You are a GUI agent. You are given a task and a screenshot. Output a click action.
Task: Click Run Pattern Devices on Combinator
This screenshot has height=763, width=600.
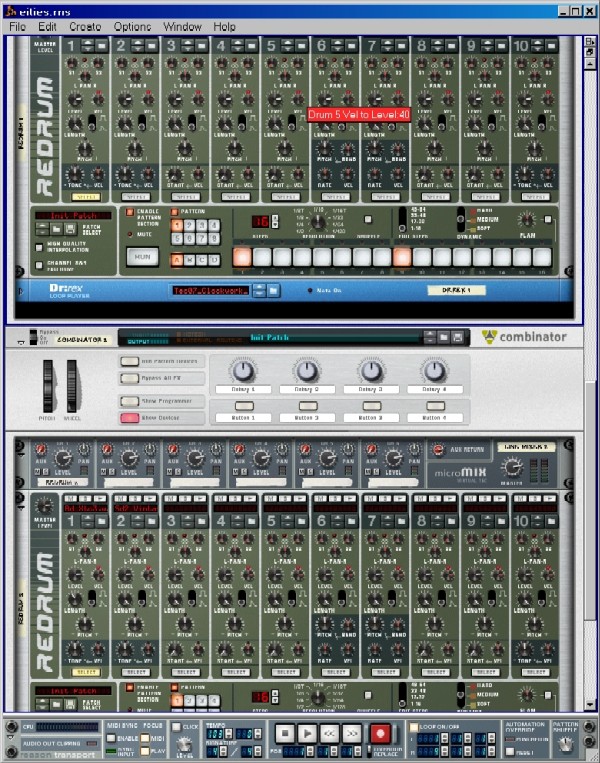click(129, 361)
